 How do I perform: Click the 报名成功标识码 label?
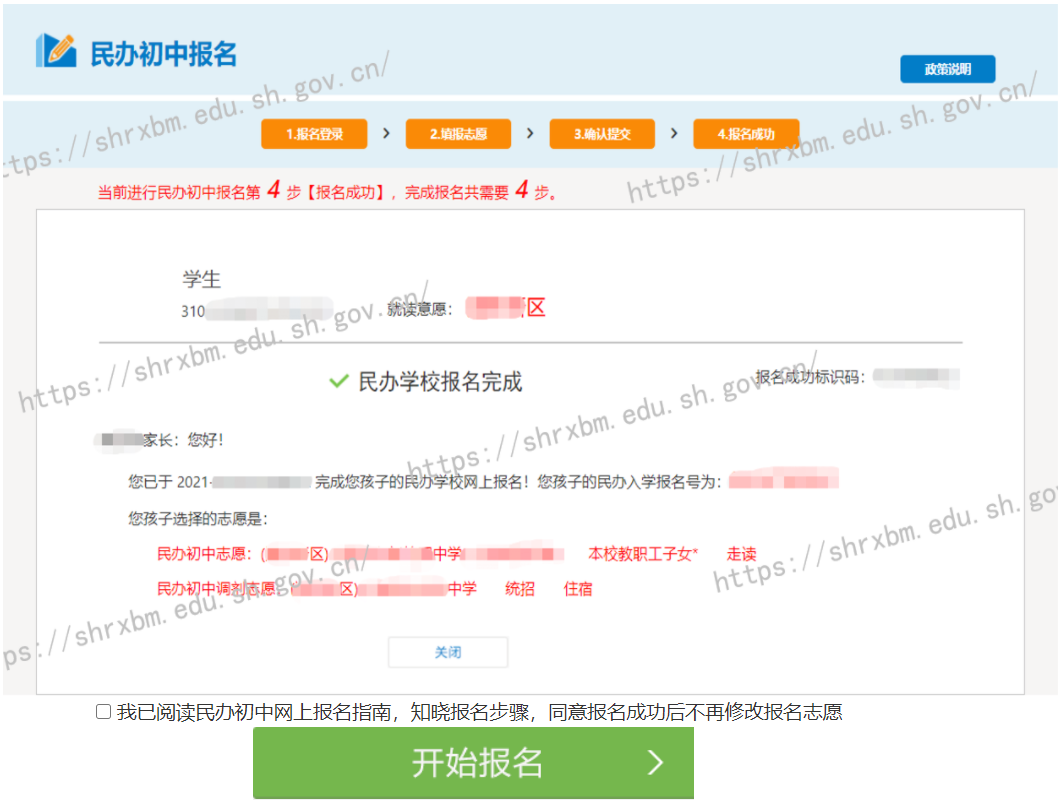(810, 377)
